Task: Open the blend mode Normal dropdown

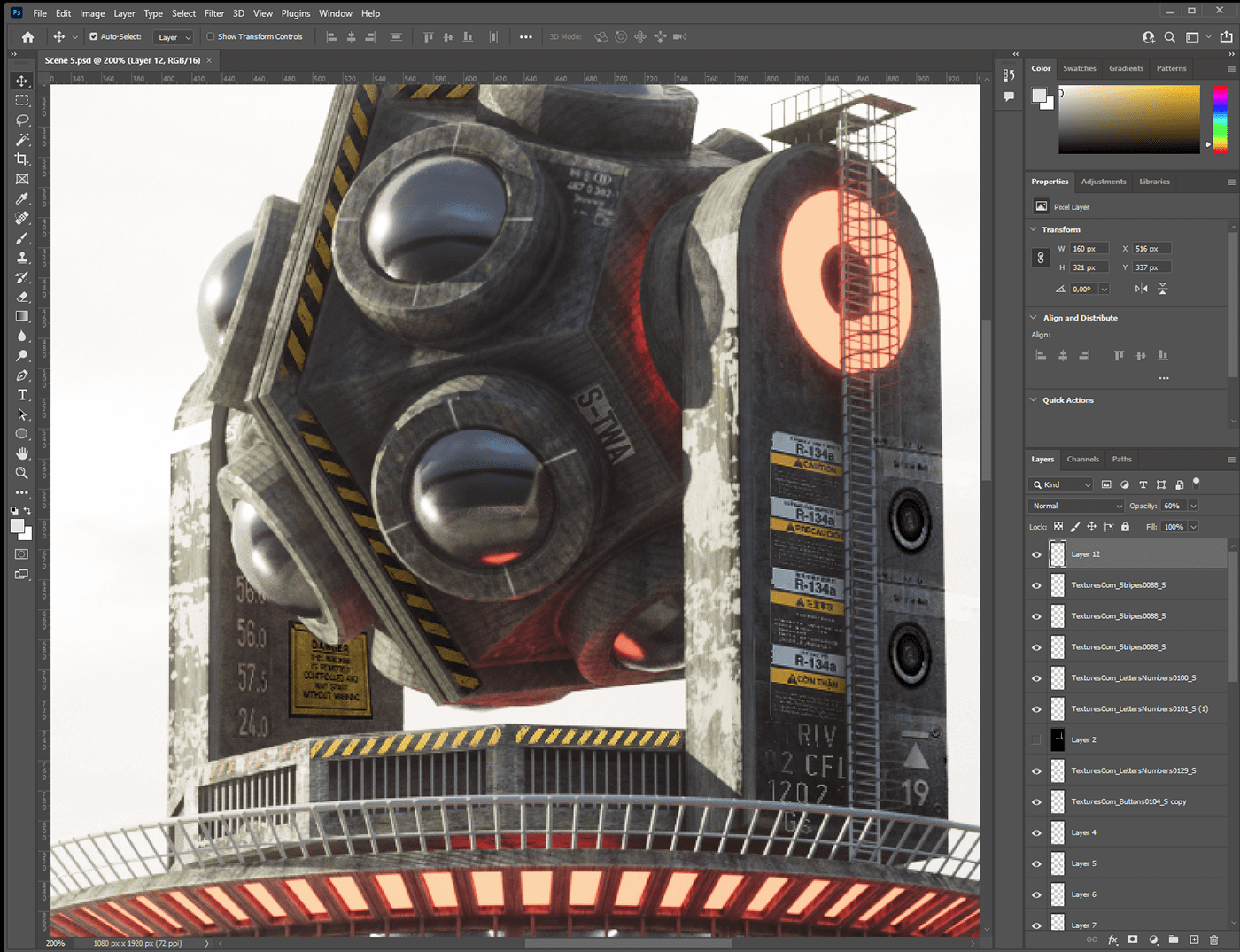Action: pyautogui.click(x=1076, y=506)
